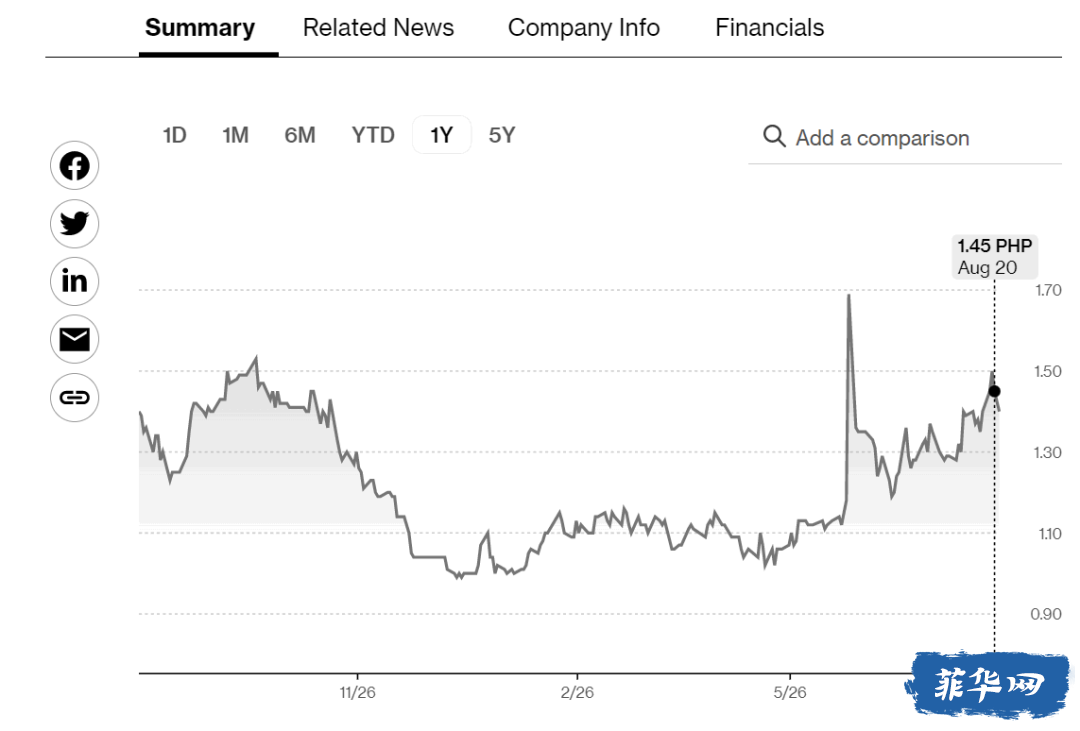
Task: Share via the Twitter bird icon
Action: (74, 224)
